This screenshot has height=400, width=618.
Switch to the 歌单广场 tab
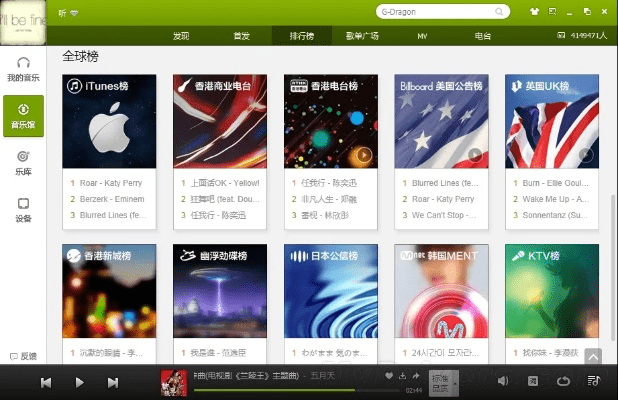pos(362,36)
